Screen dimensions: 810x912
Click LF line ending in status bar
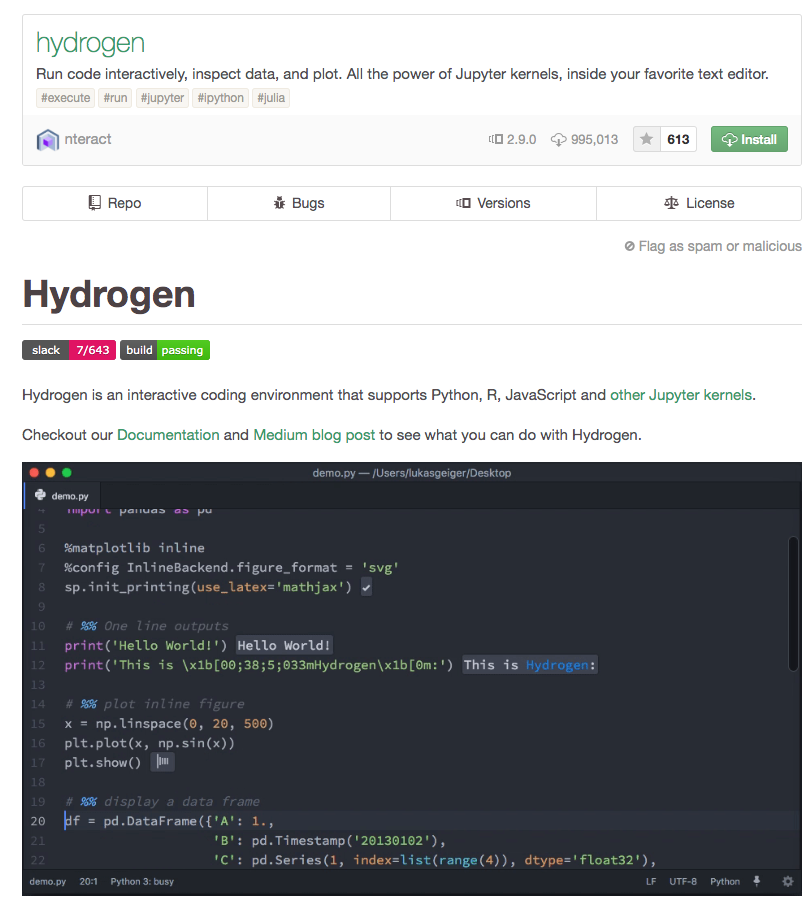click(x=651, y=882)
